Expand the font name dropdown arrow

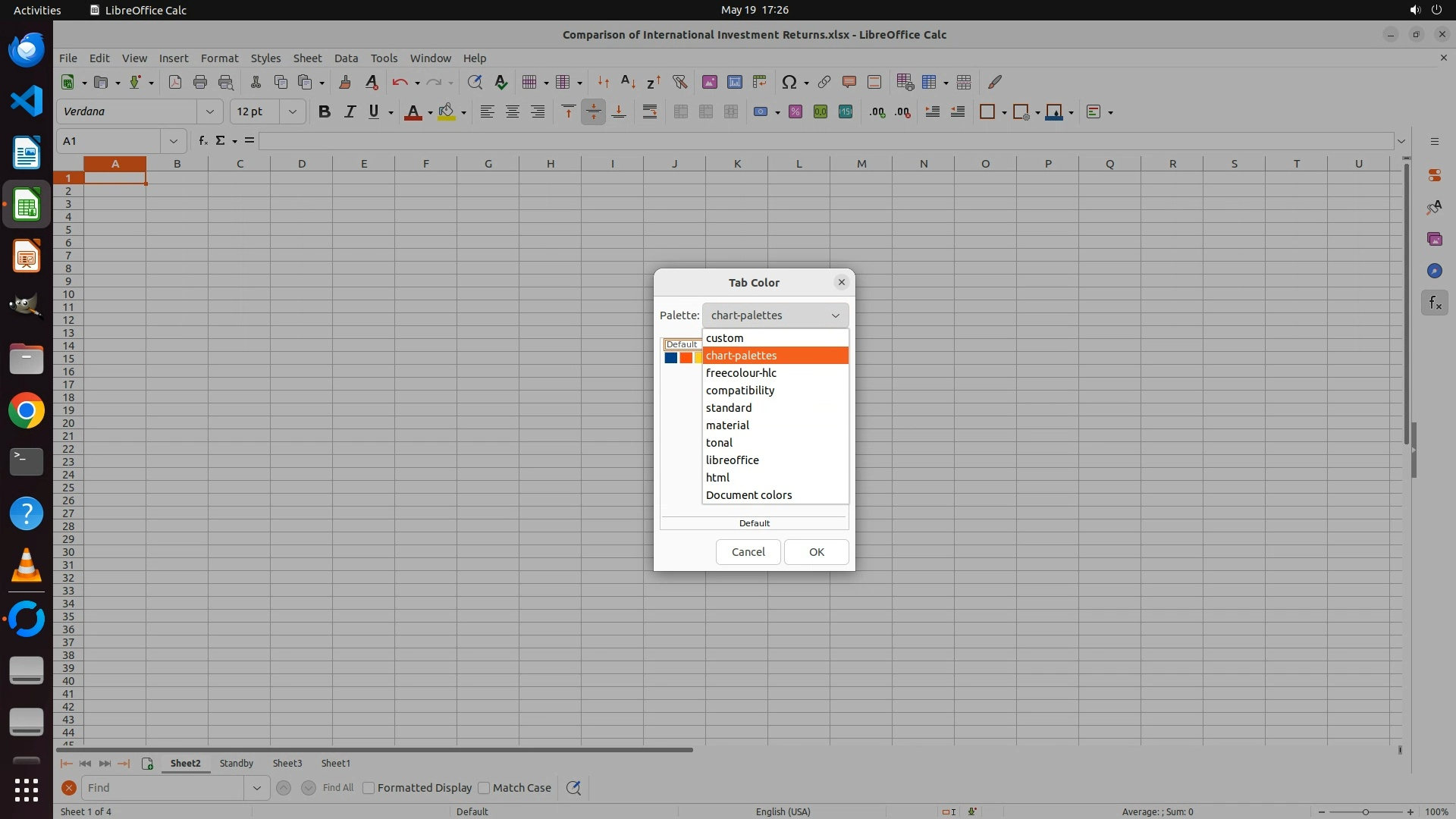click(x=210, y=111)
